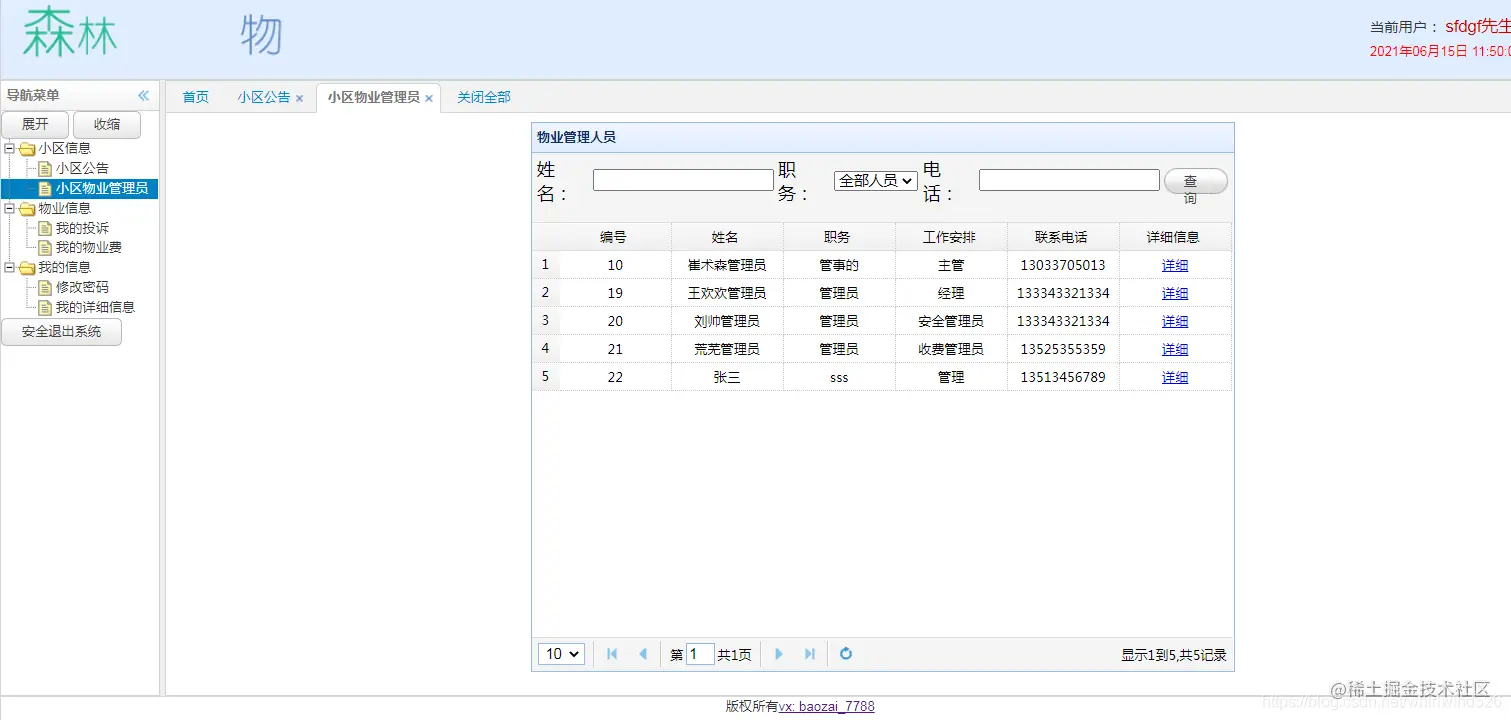Go to the previous page of results
Image resolution: width=1511 pixels, height=720 pixels.
[x=642, y=654]
